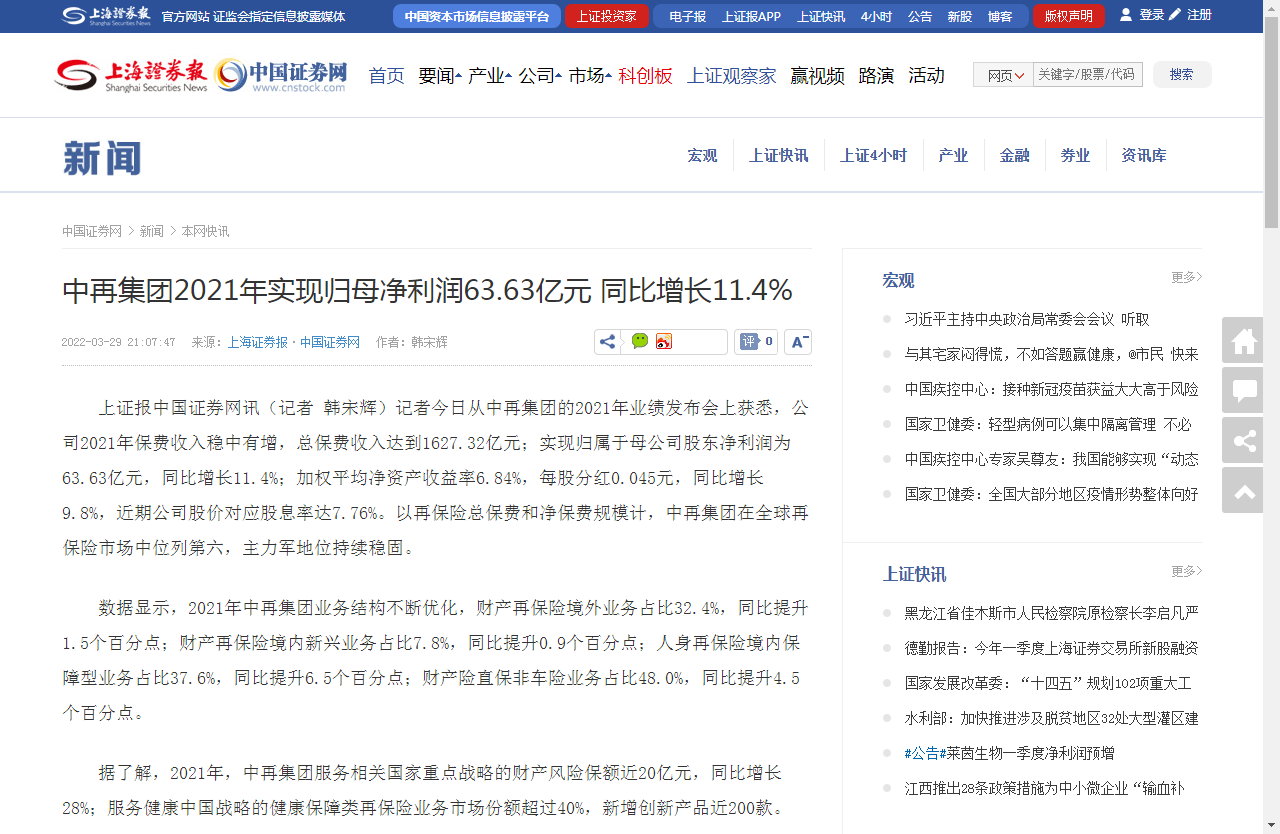The height and width of the screenshot is (834, 1280).
Task: Share the article via the Weibo icon
Action: click(x=665, y=342)
